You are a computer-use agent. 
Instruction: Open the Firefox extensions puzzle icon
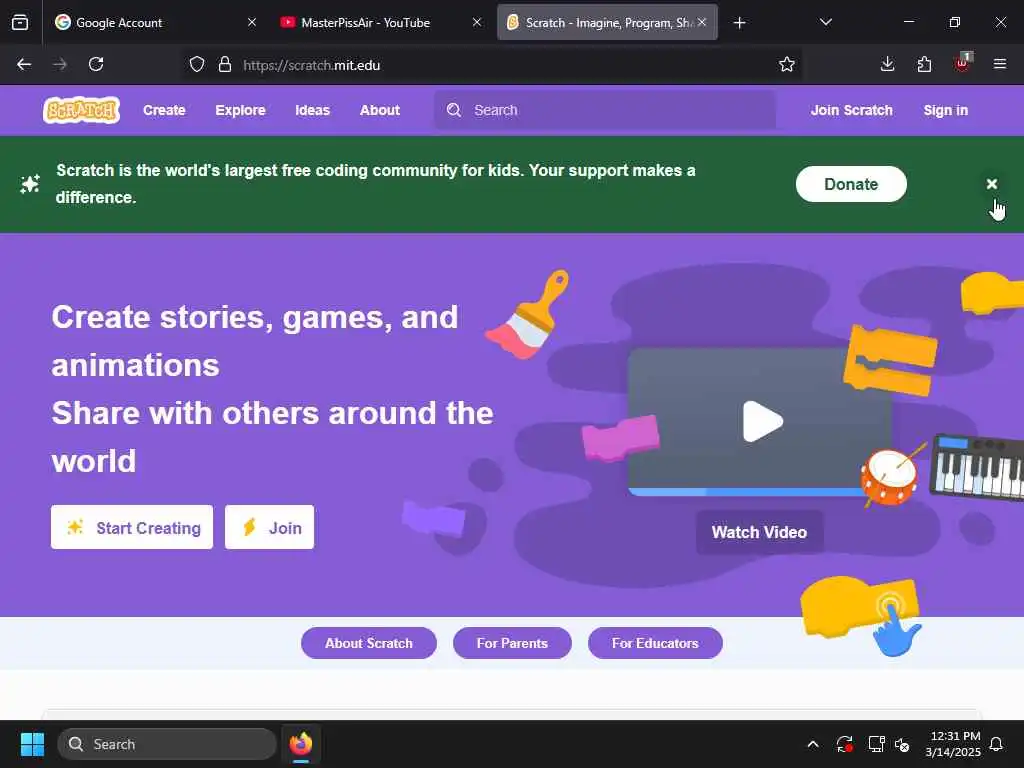(924, 64)
